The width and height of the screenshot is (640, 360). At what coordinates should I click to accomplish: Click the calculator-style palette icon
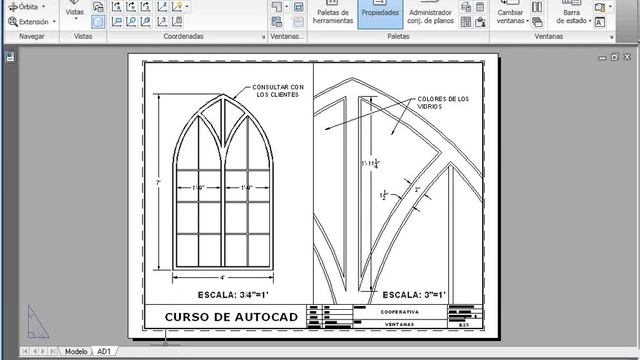pyautogui.click(x=466, y=22)
